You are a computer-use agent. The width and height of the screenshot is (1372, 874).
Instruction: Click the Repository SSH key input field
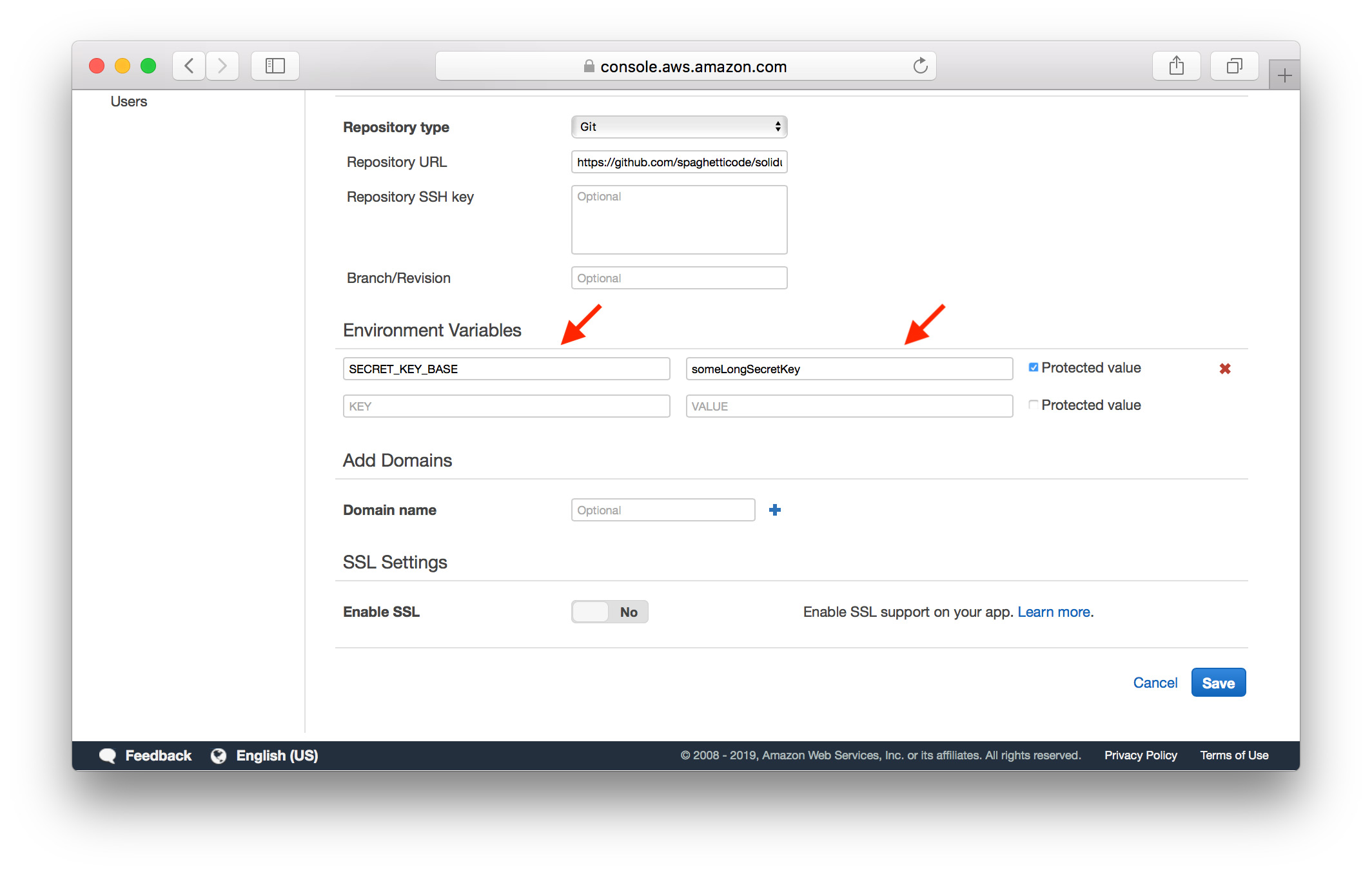[x=678, y=219]
